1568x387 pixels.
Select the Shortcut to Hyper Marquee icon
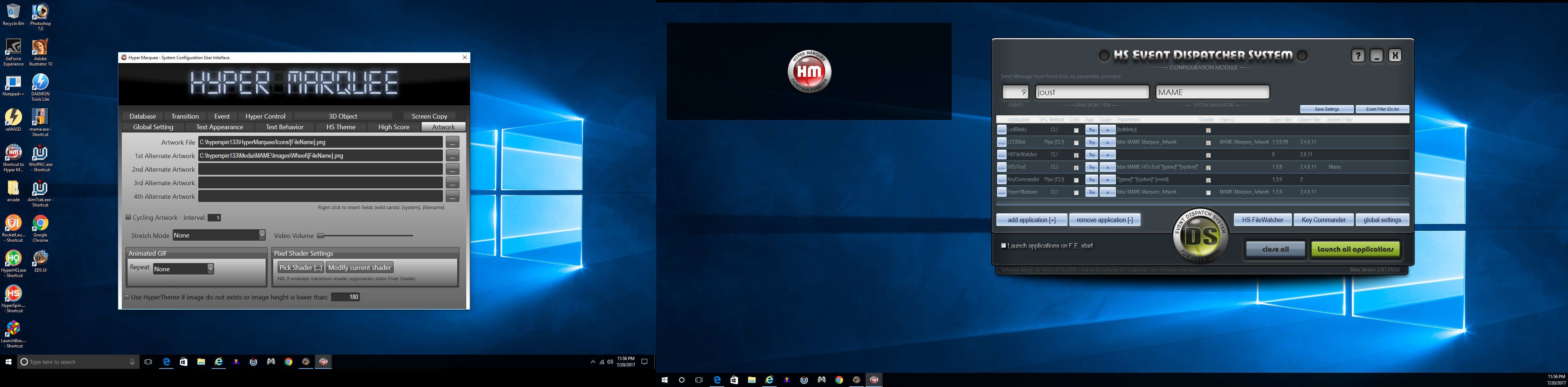(x=14, y=158)
